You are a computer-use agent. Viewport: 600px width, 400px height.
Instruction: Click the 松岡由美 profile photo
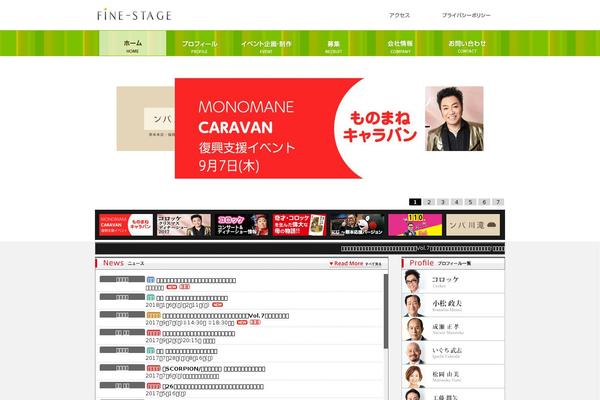[x=415, y=376]
